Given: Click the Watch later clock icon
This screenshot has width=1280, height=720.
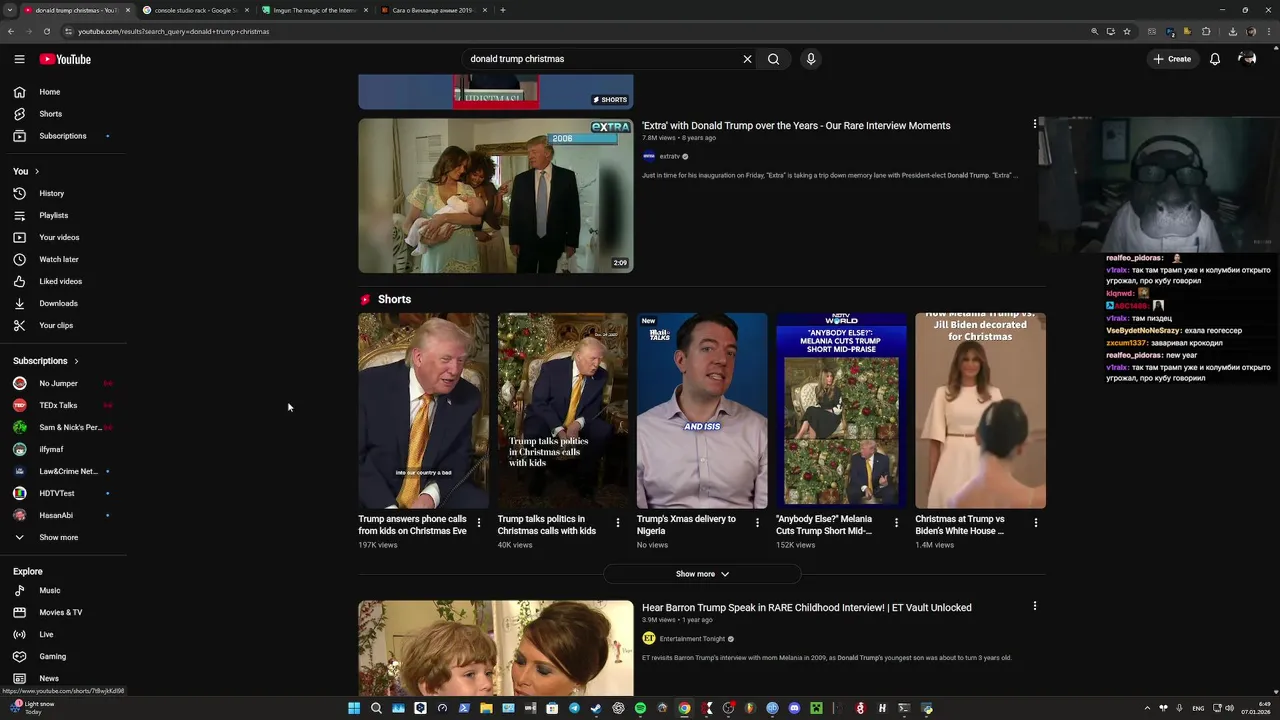Looking at the screenshot, I should tap(19, 259).
